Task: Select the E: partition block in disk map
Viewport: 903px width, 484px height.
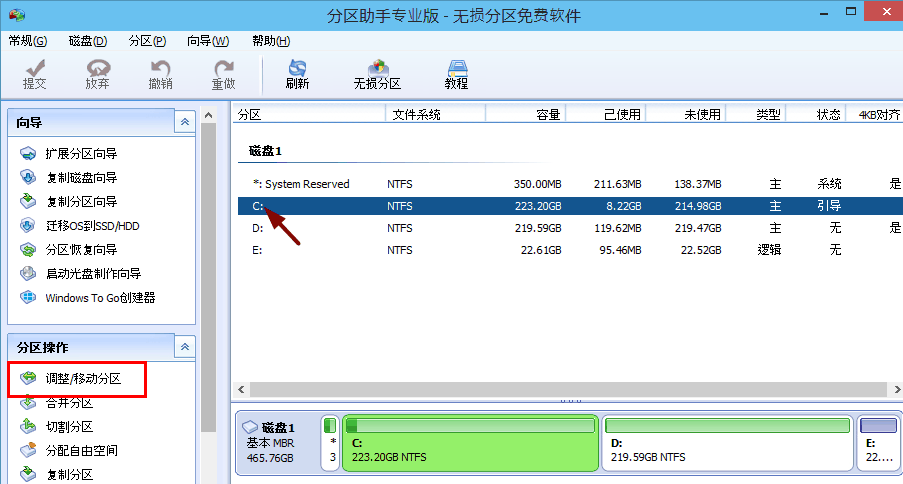Action: point(879,443)
